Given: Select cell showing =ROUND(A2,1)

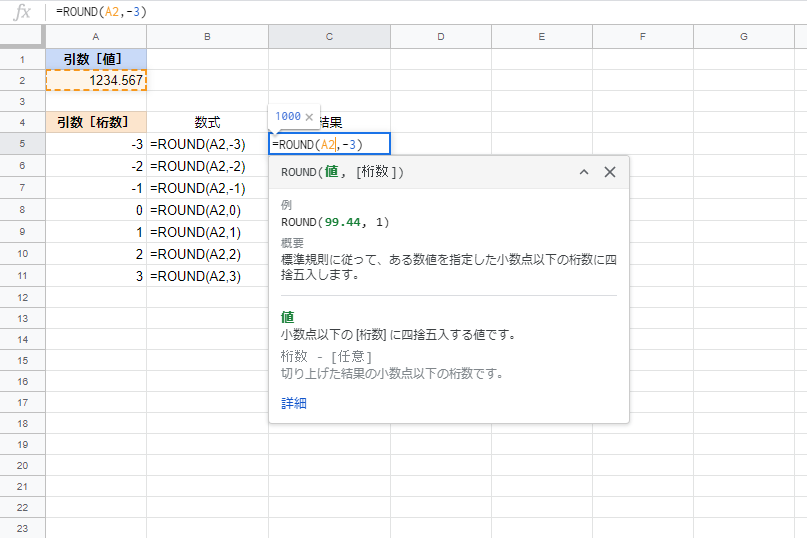Looking at the screenshot, I should [207, 232].
